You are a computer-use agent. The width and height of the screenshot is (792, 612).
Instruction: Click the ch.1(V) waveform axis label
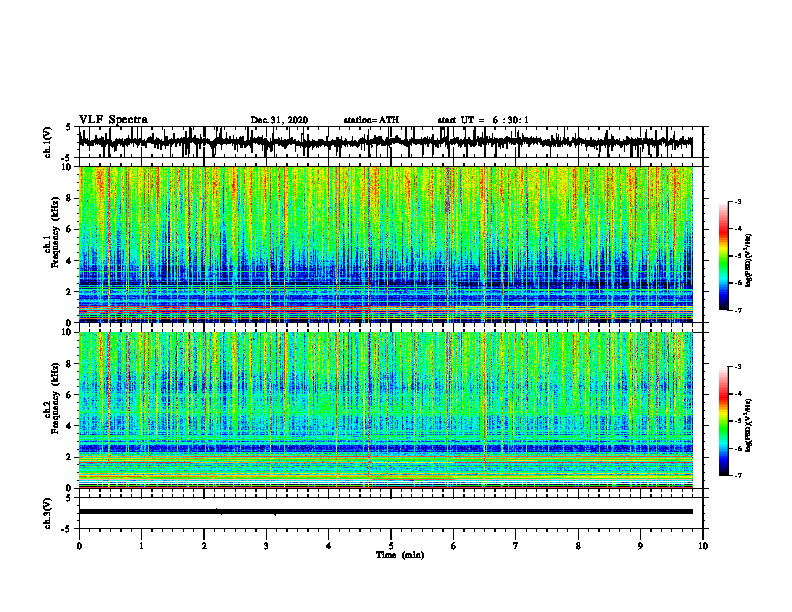pos(48,142)
